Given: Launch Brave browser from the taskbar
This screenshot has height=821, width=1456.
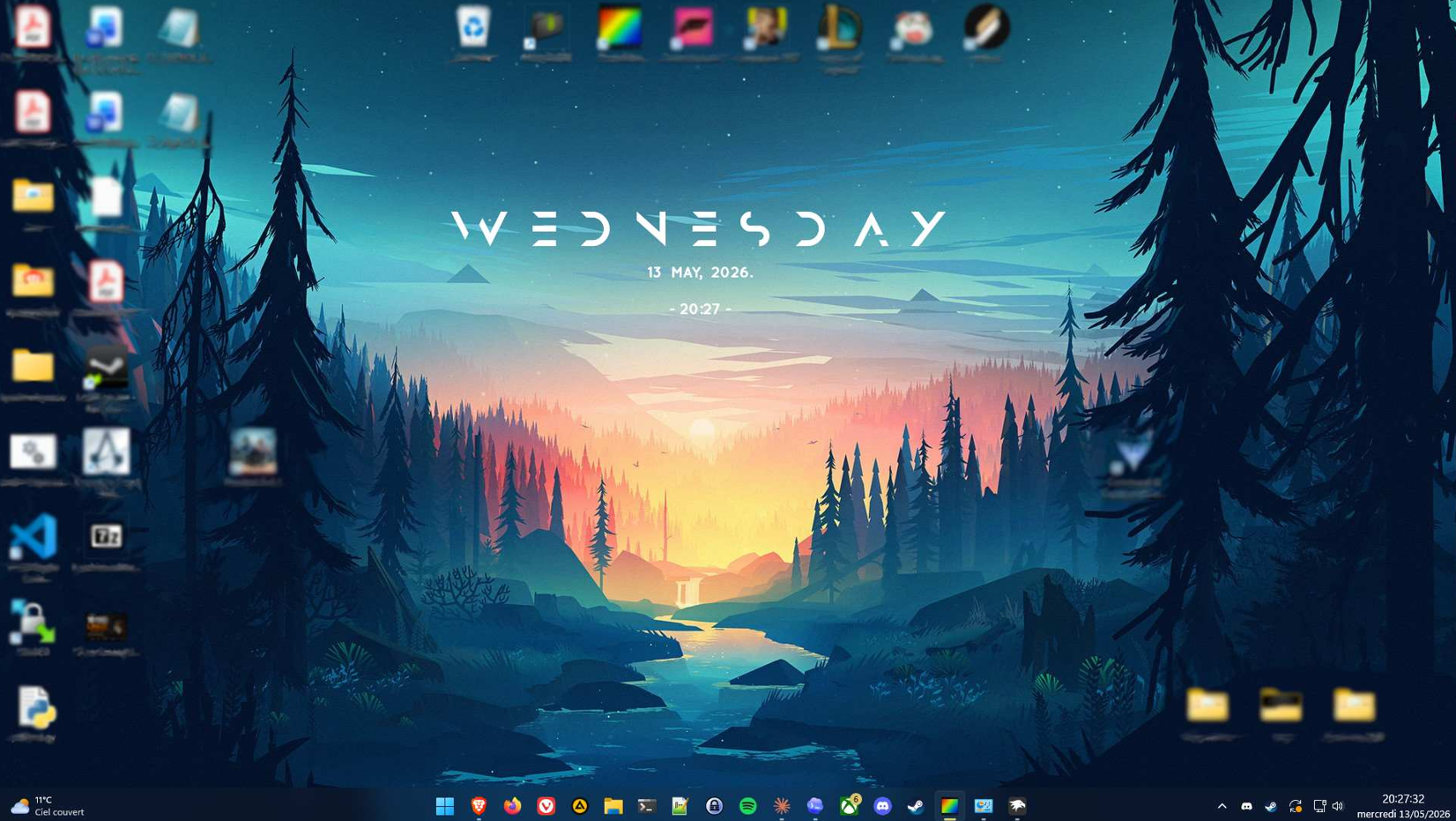Looking at the screenshot, I should click(479, 806).
